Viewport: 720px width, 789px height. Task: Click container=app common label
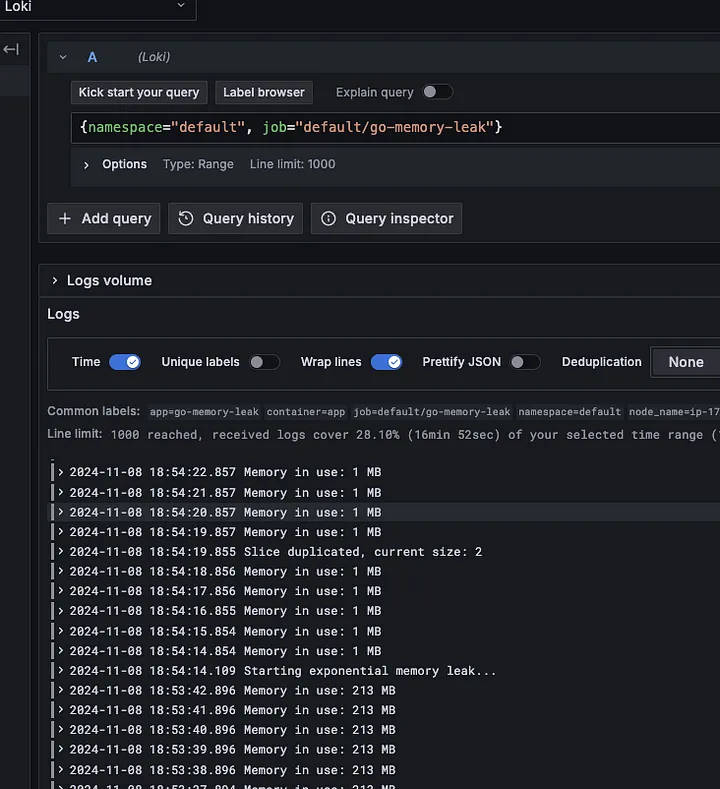click(x=305, y=412)
